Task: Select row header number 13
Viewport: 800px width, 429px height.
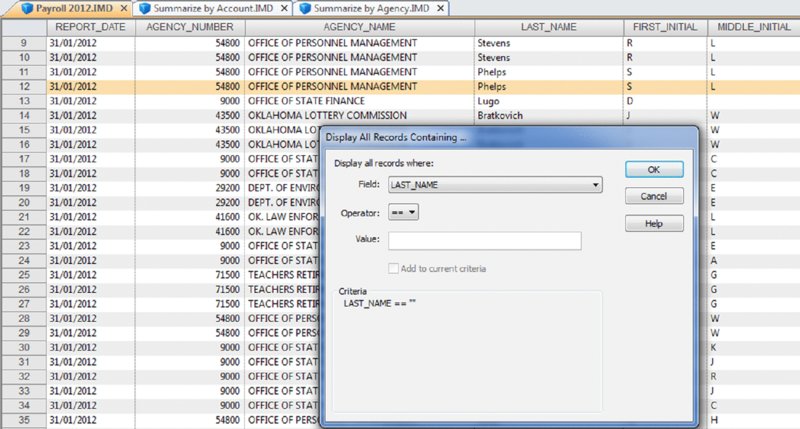Action: point(24,101)
